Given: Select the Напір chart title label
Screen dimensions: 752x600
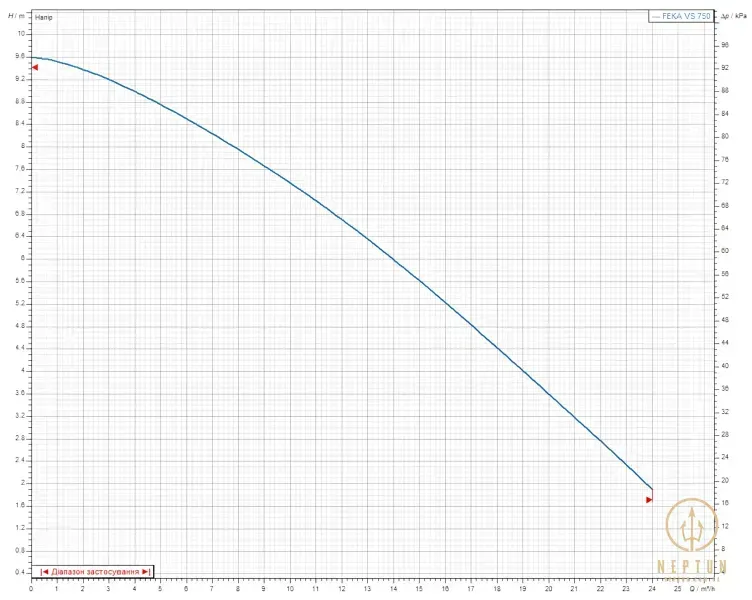Looking at the screenshot, I should [44, 17].
